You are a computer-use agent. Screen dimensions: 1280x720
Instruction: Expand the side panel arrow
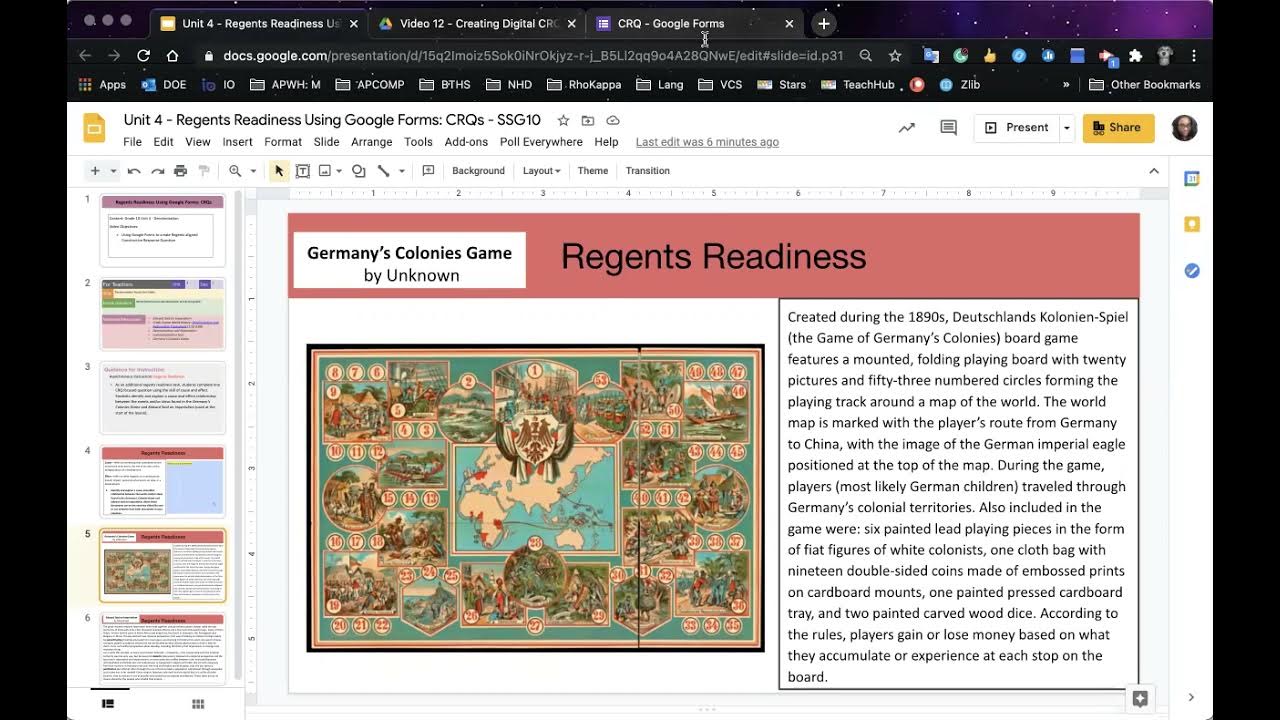[x=1191, y=697]
